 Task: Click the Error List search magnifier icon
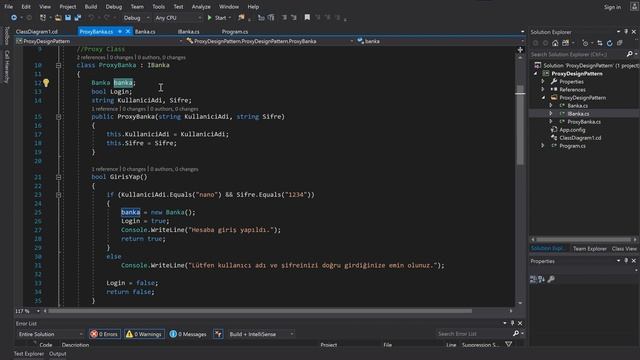point(516,334)
